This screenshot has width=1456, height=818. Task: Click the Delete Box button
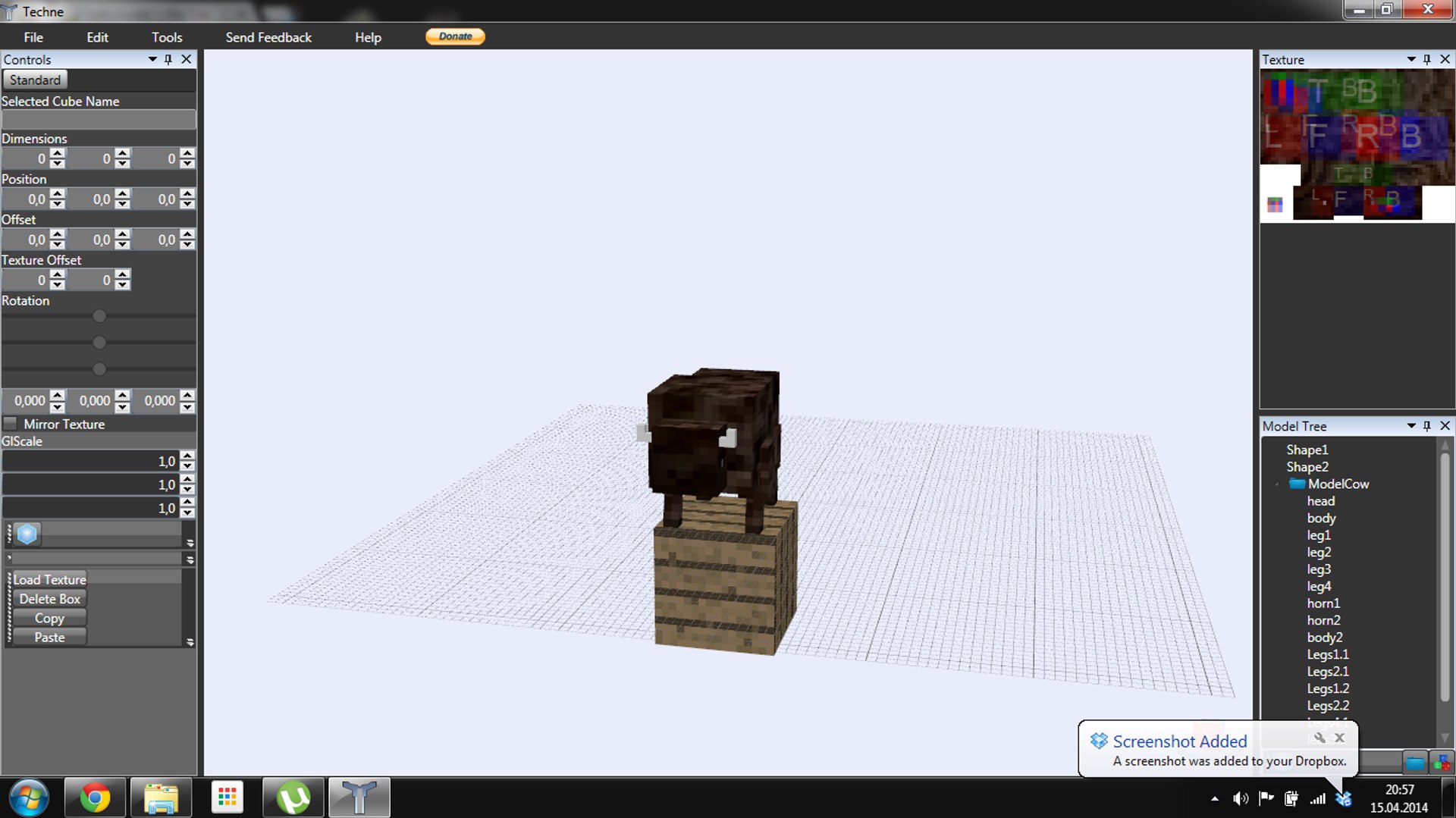49,599
